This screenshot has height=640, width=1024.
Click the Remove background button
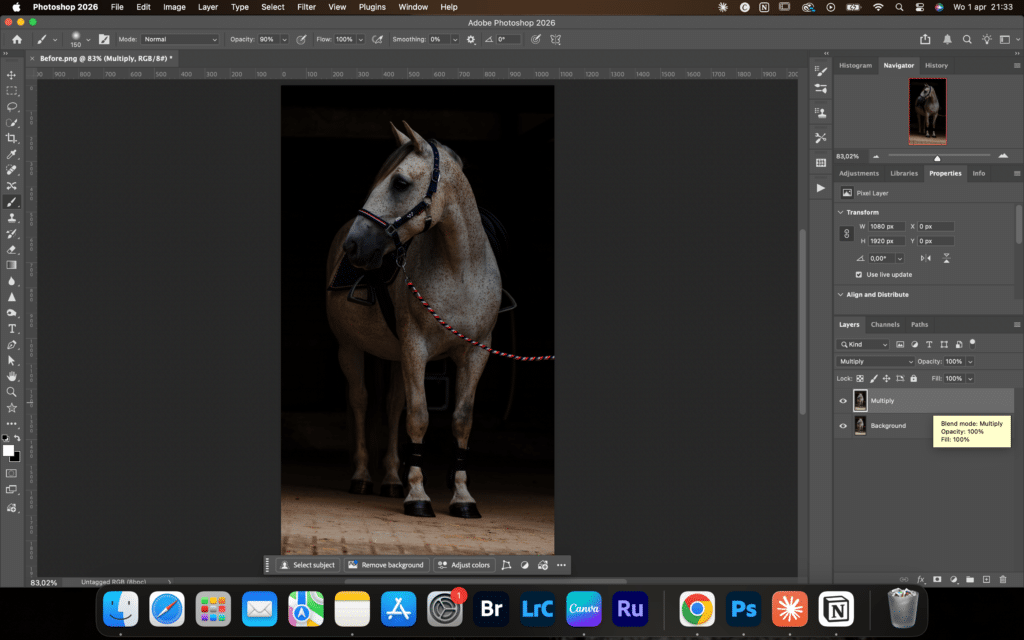(x=386, y=565)
